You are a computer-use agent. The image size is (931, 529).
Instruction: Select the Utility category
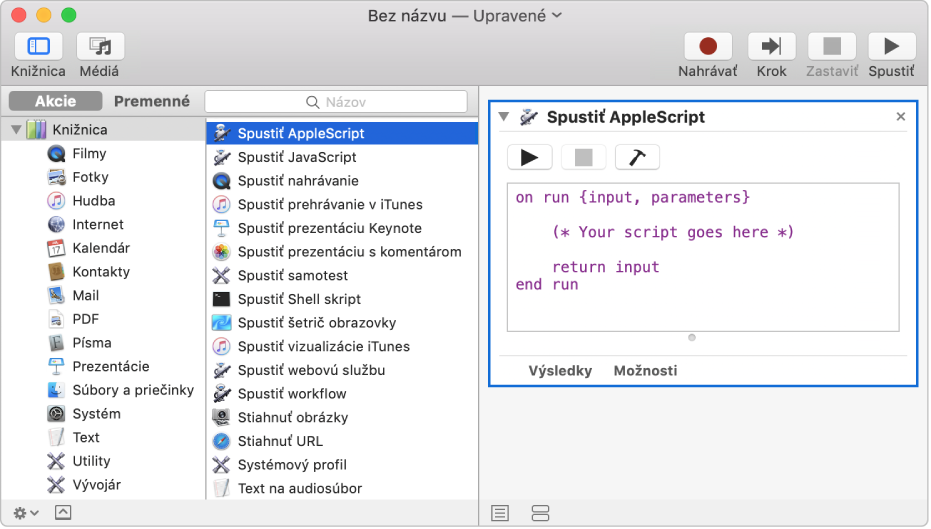coord(91,462)
